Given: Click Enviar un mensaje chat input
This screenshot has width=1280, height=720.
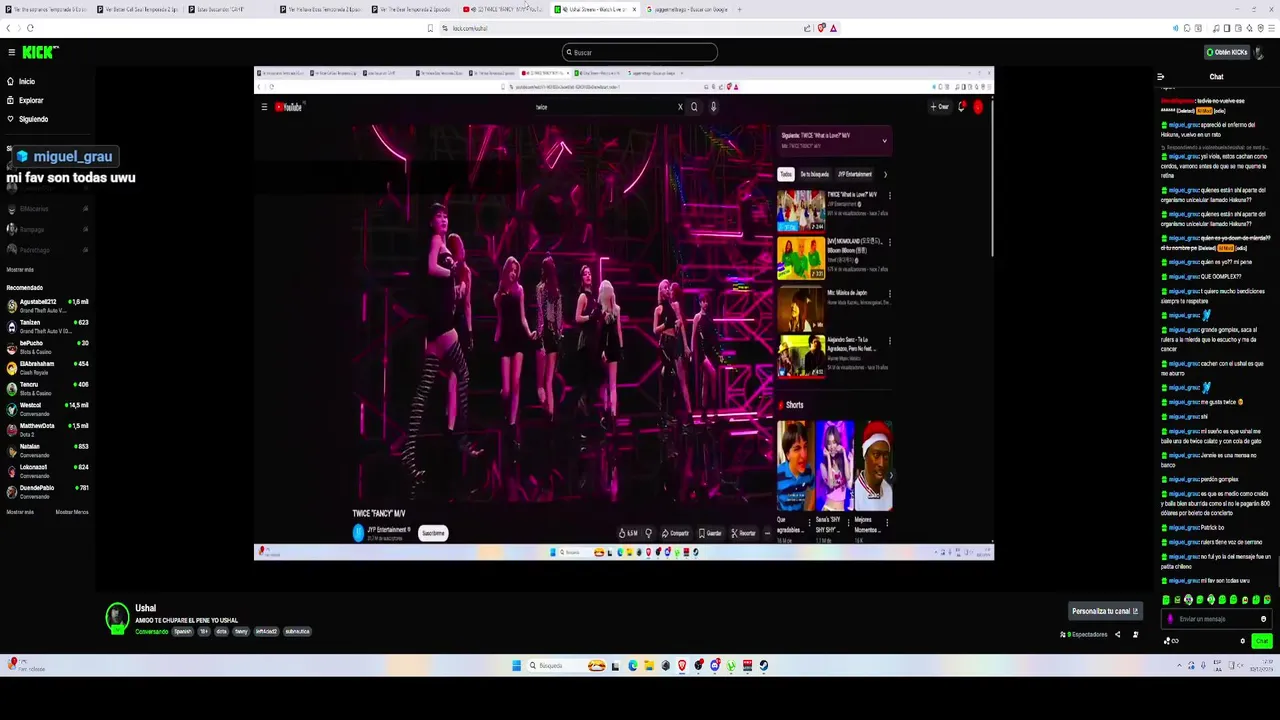Looking at the screenshot, I should (x=1217, y=619).
